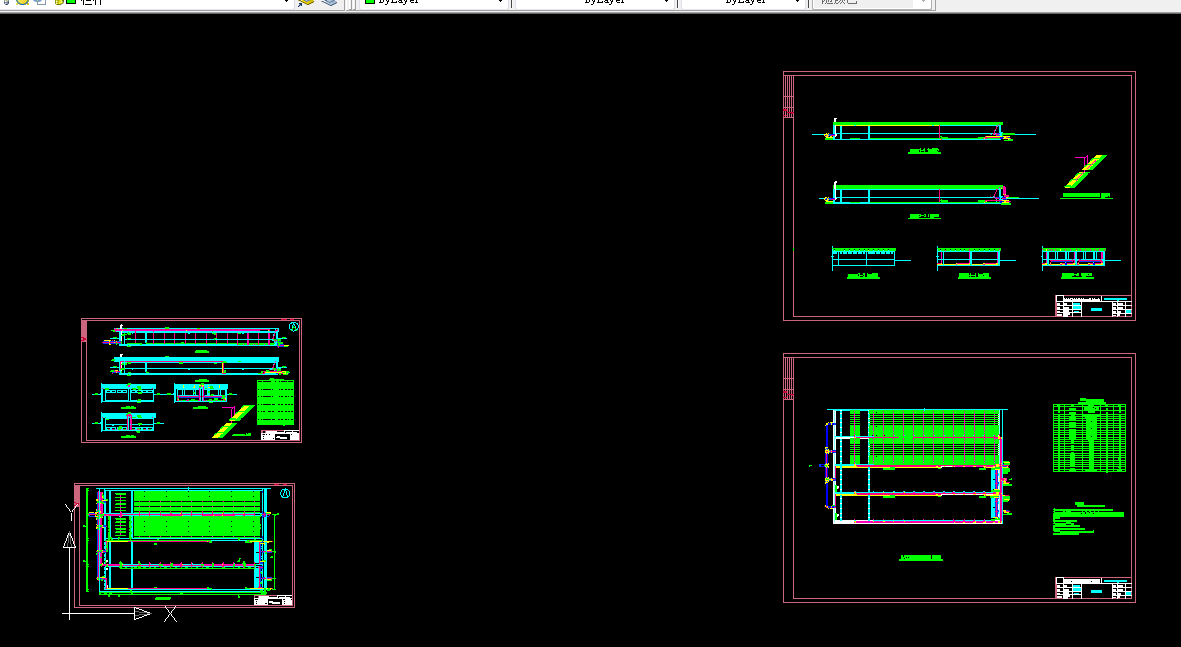This screenshot has width=1181, height=647.
Task: Click the title block of bottom-right sheet
Action: (x=1094, y=588)
